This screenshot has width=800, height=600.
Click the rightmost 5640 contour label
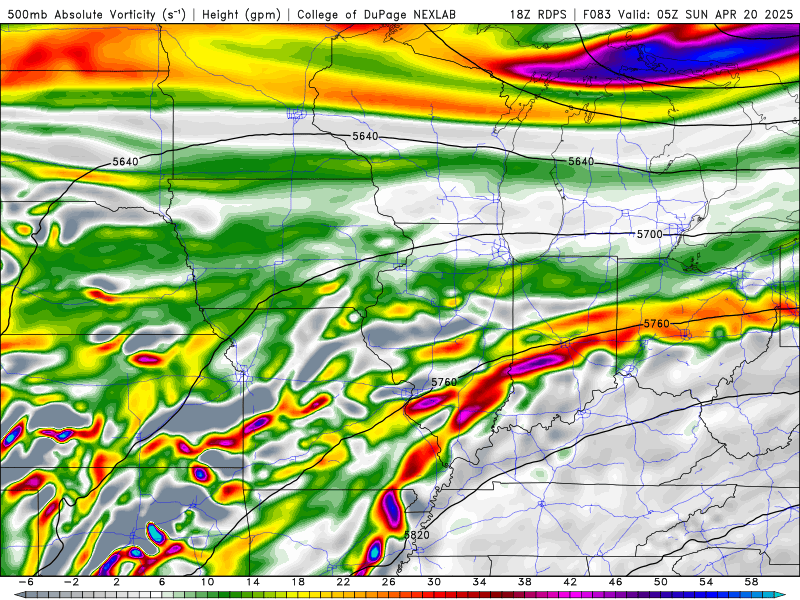point(581,161)
